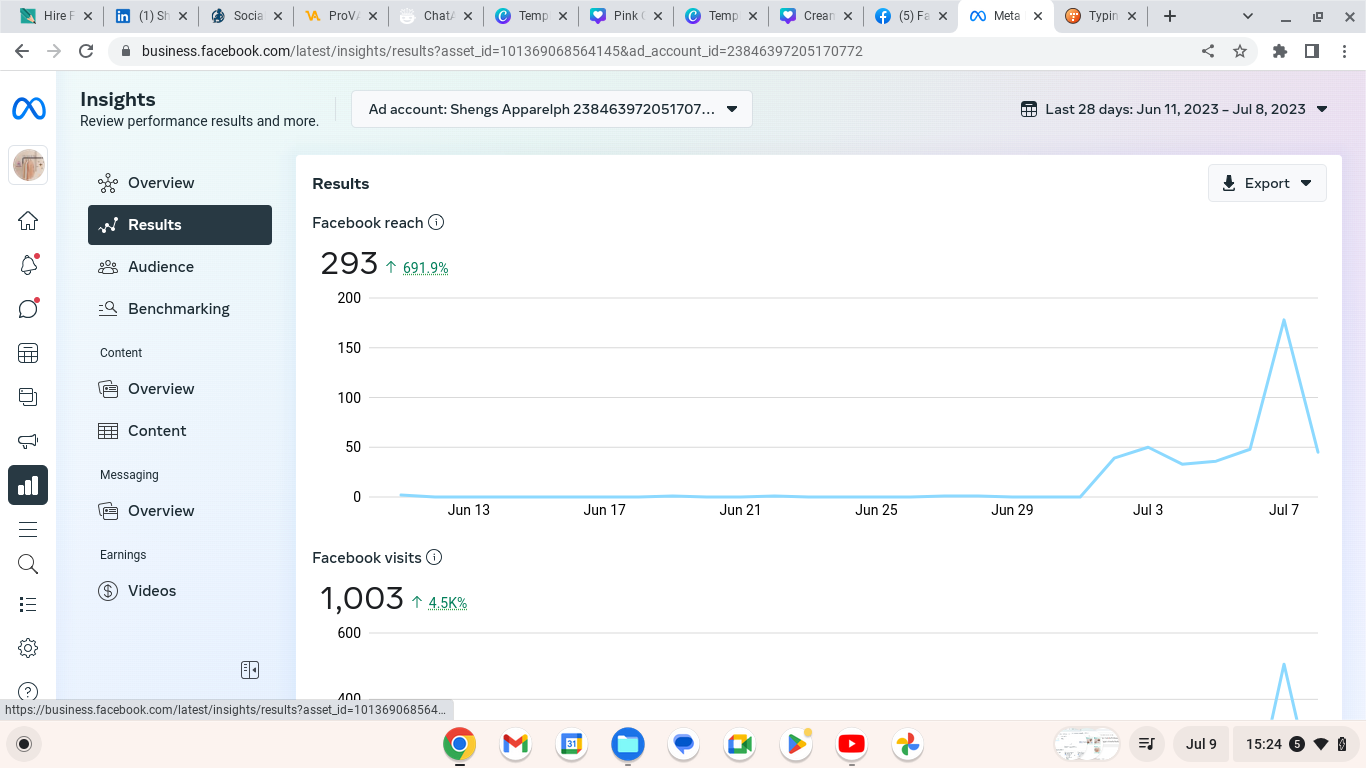Close the active Meta tab
This screenshot has height=768, width=1366.
[x=1037, y=16]
